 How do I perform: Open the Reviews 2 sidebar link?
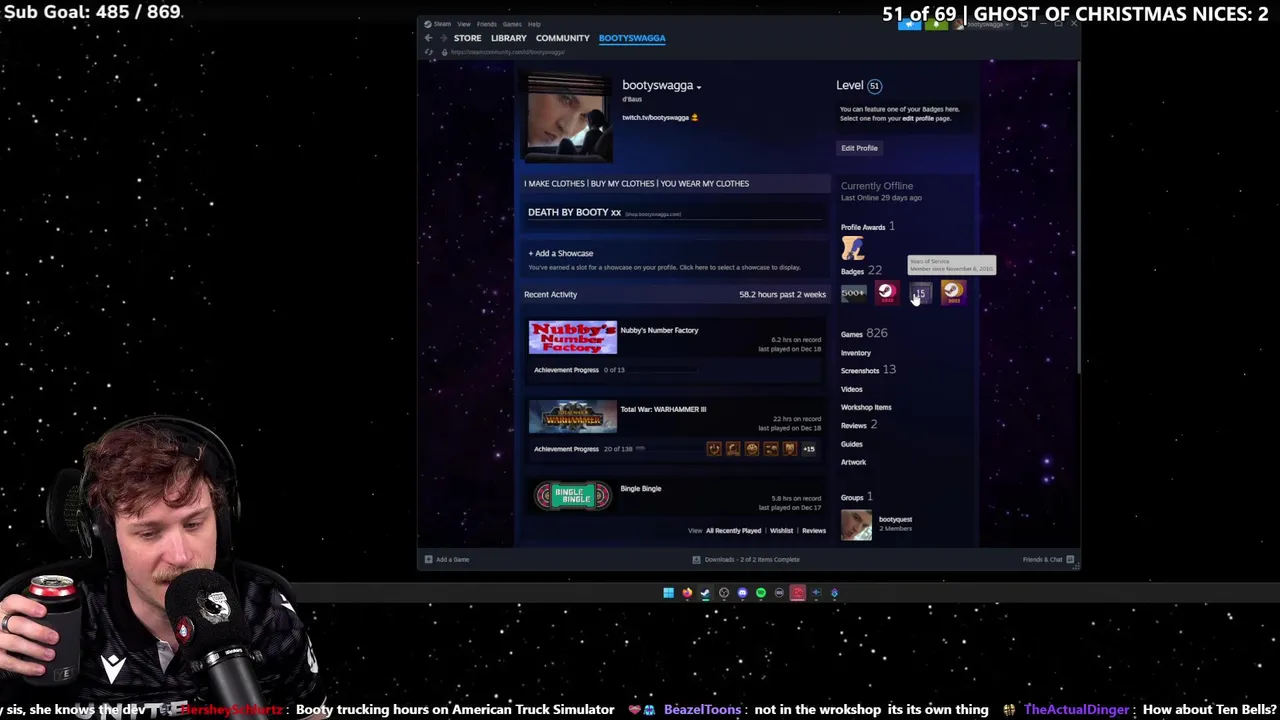[859, 425]
